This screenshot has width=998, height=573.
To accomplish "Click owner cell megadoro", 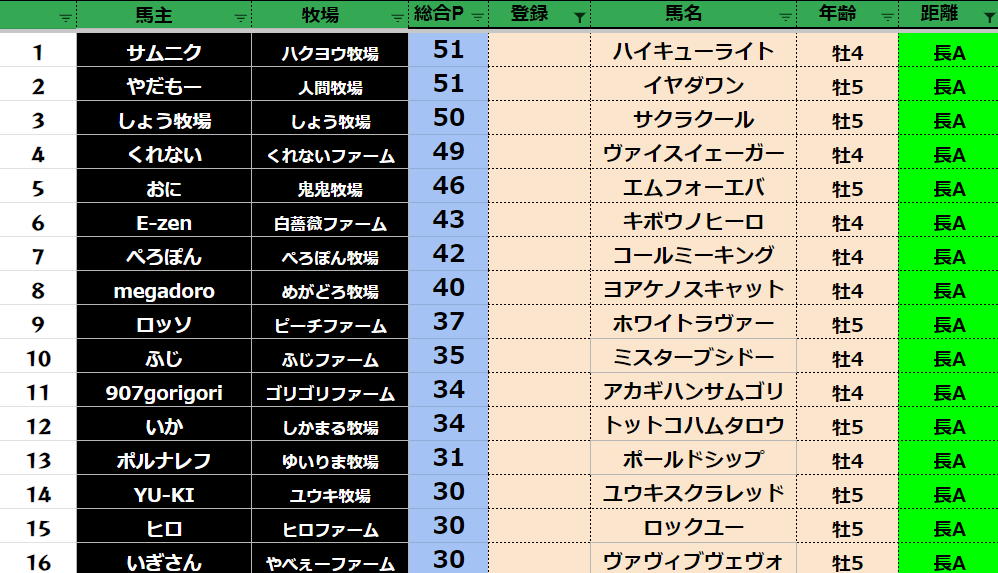I will coord(164,290).
